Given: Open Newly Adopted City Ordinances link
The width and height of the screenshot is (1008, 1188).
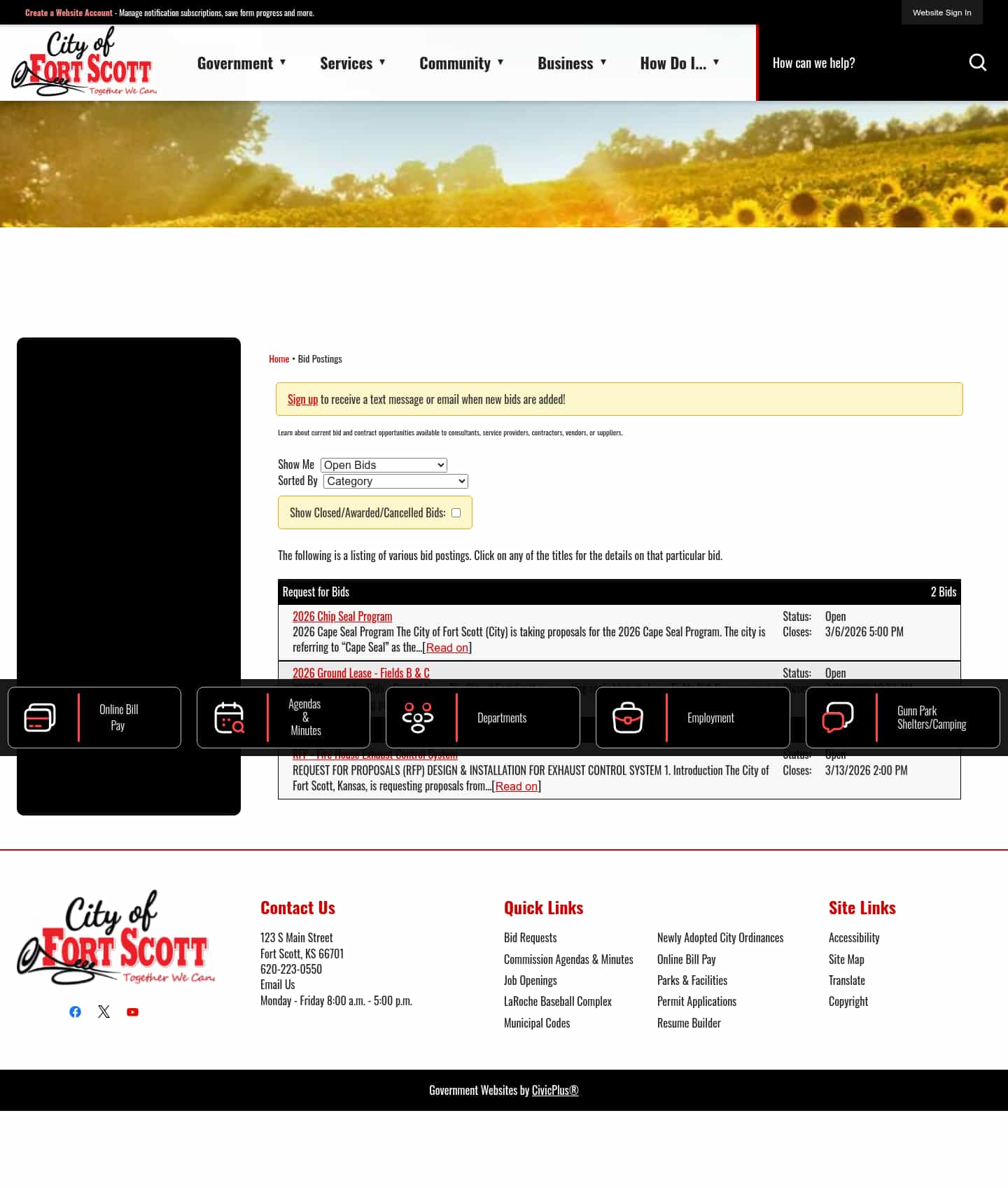Looking at the screenshot, I should pyautogui.click(x=720, y=937).
